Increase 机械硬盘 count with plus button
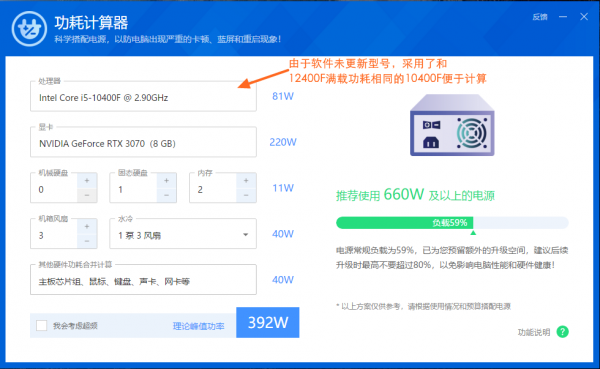Screen dimensions: 600x369 pyautogui.click(x=87, y=181)
